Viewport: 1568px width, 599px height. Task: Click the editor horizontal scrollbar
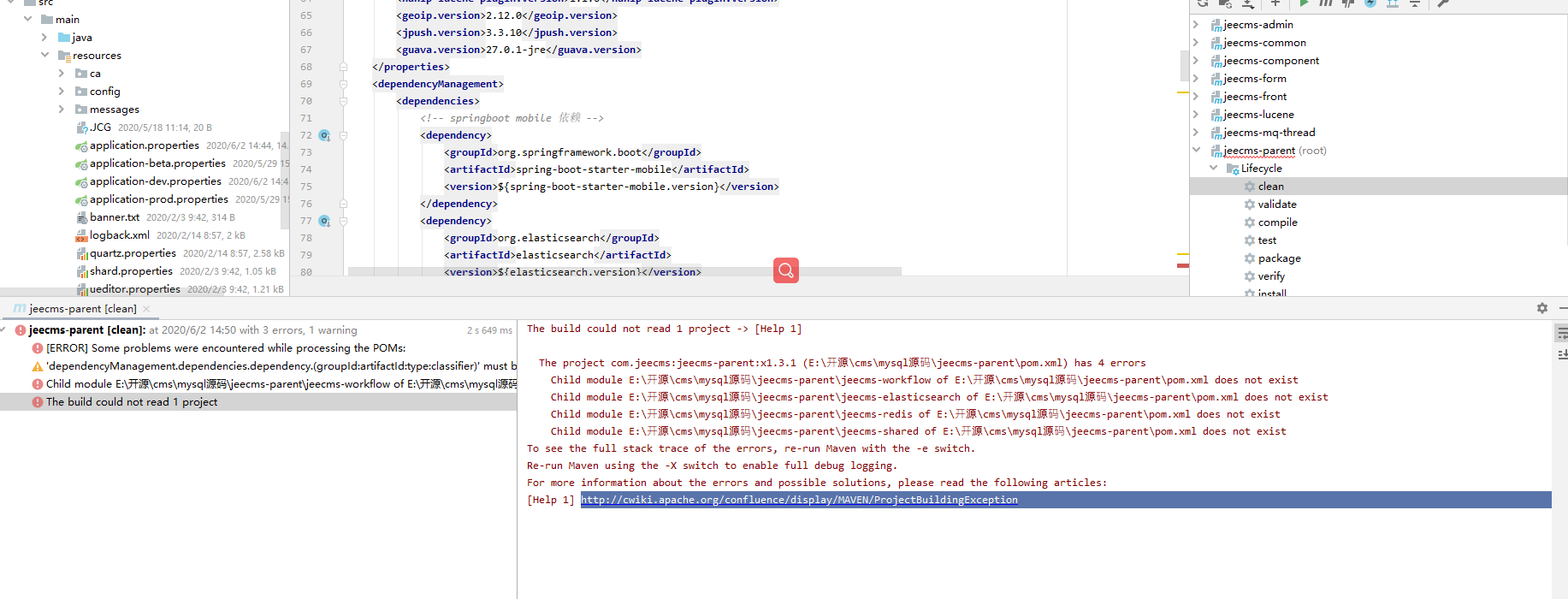tap(624, 271)
